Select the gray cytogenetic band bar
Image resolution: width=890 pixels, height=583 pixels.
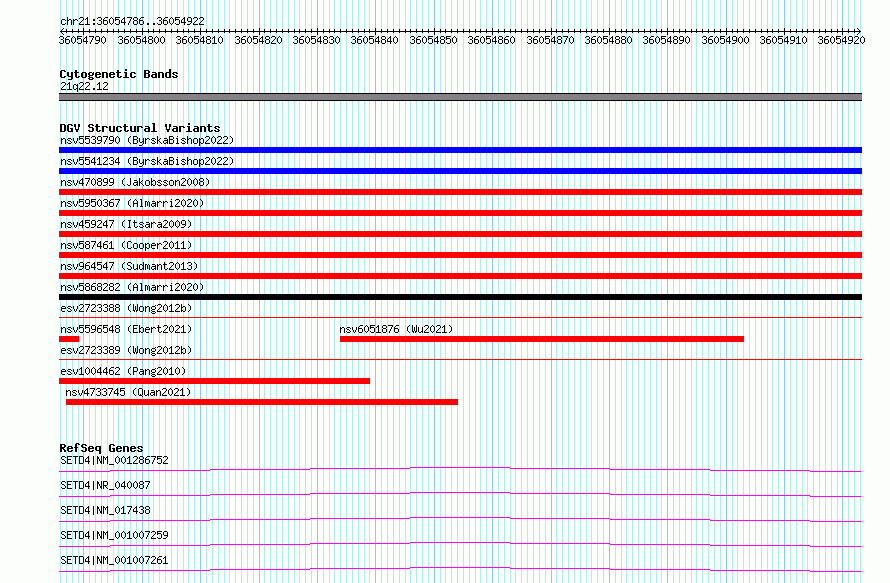click(x=460, y=97)
